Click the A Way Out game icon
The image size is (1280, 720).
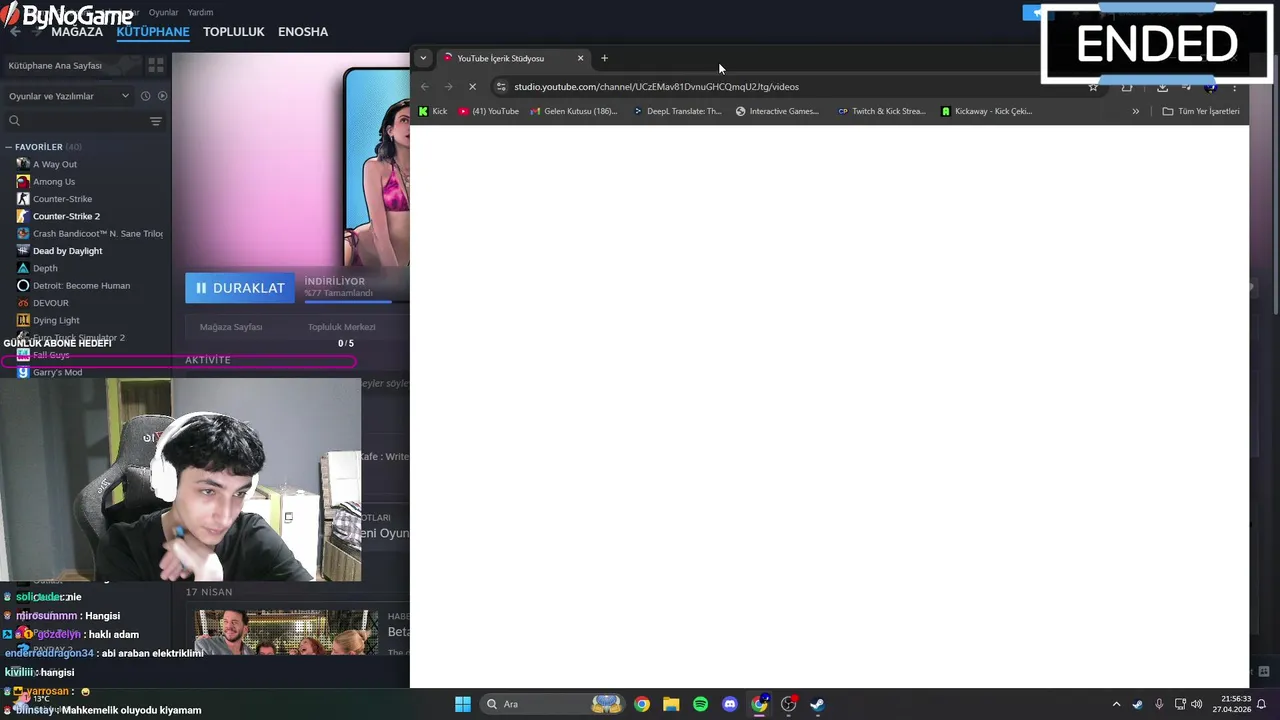coord(23,164)
